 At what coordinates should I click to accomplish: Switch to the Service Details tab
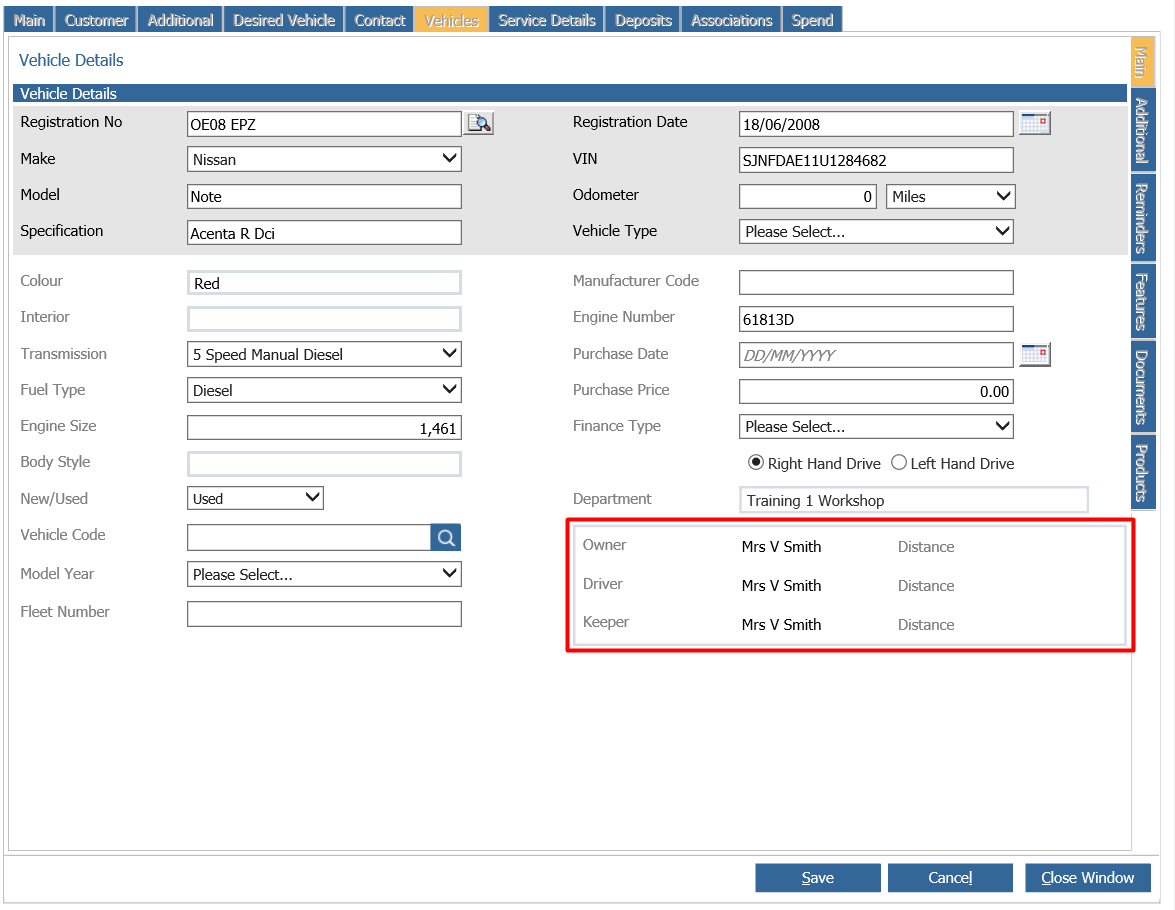pos(547,20)
